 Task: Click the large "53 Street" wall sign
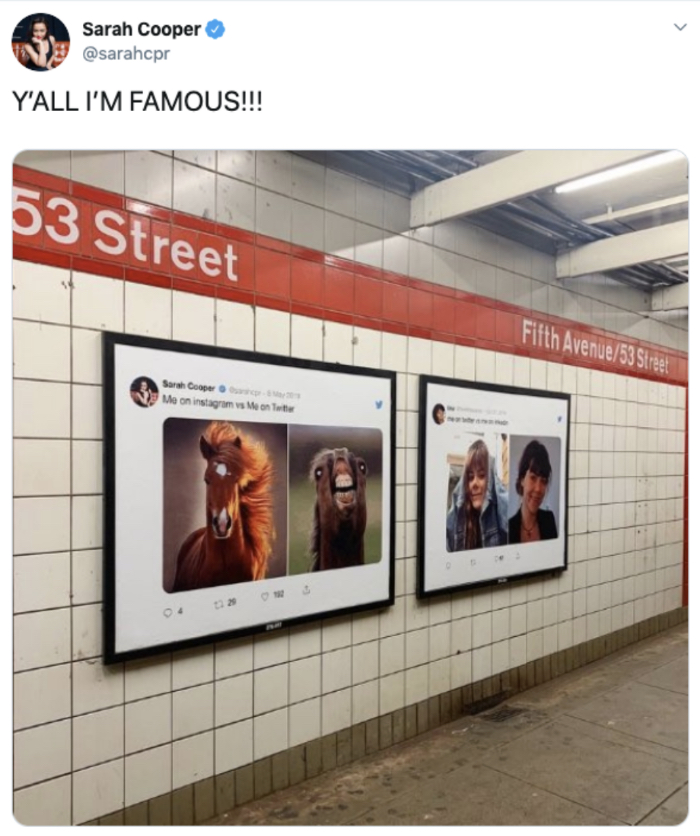[126, 238]
